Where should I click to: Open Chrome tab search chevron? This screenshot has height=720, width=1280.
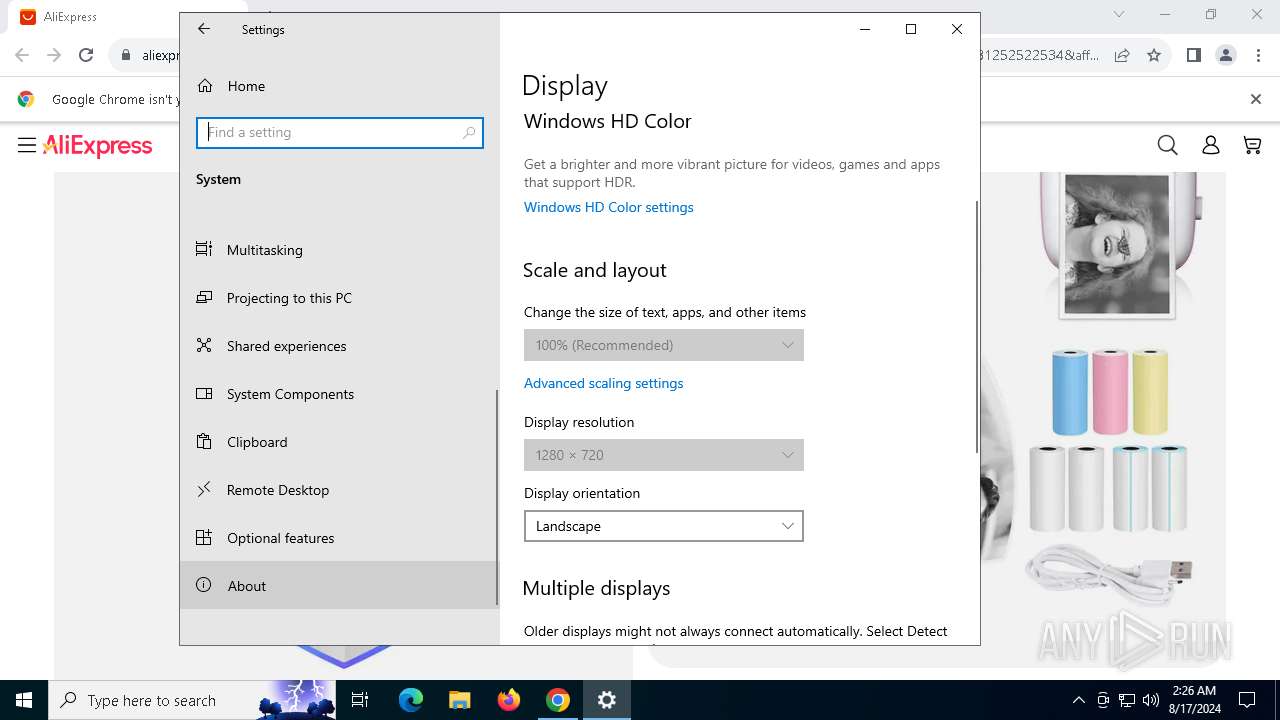(1119, 14)
